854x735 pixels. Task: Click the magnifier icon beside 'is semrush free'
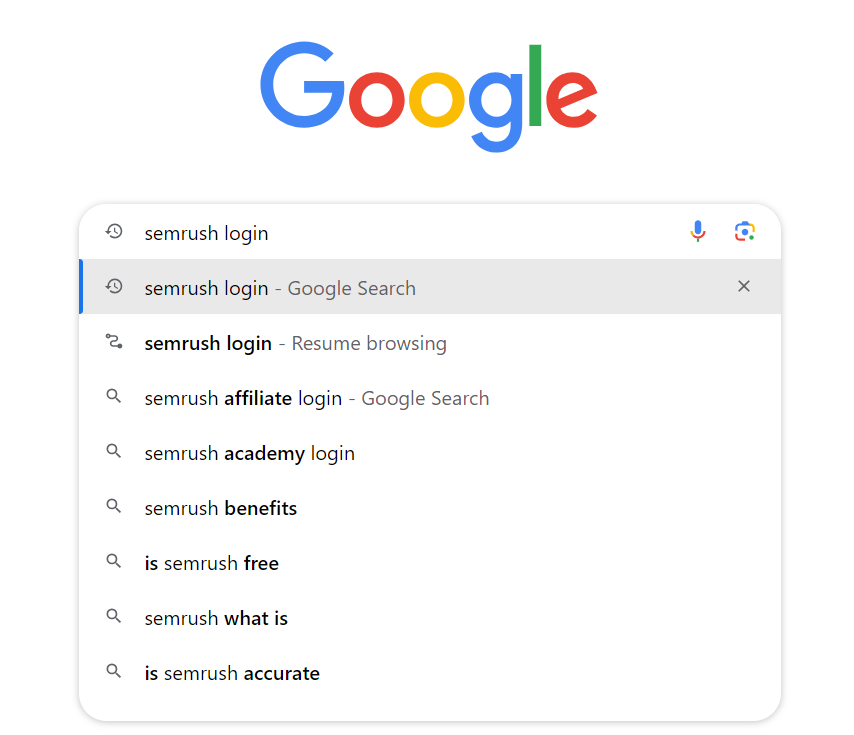113,562
